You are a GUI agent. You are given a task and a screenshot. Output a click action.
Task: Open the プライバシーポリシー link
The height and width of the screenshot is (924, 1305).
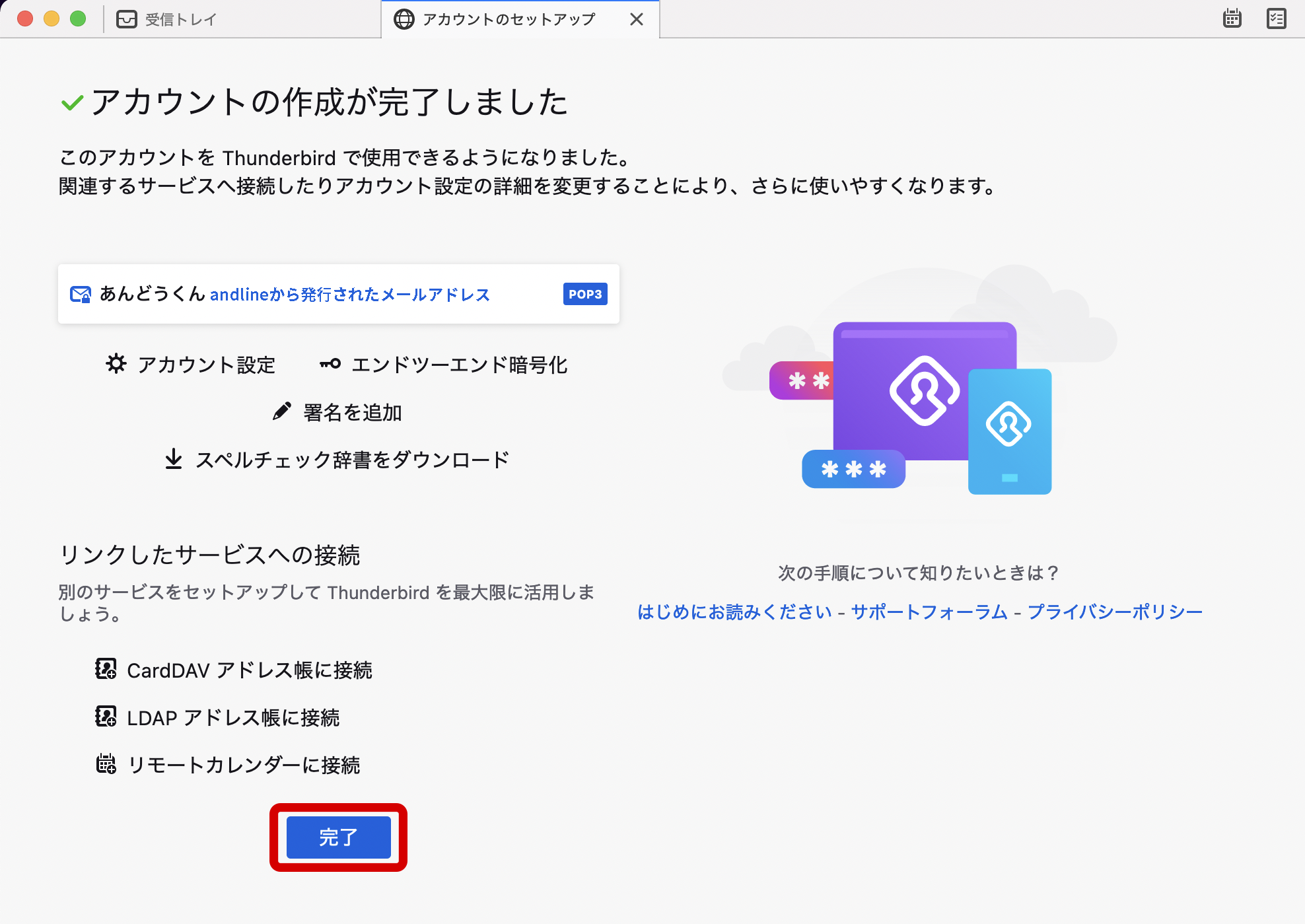point(1115,612)
